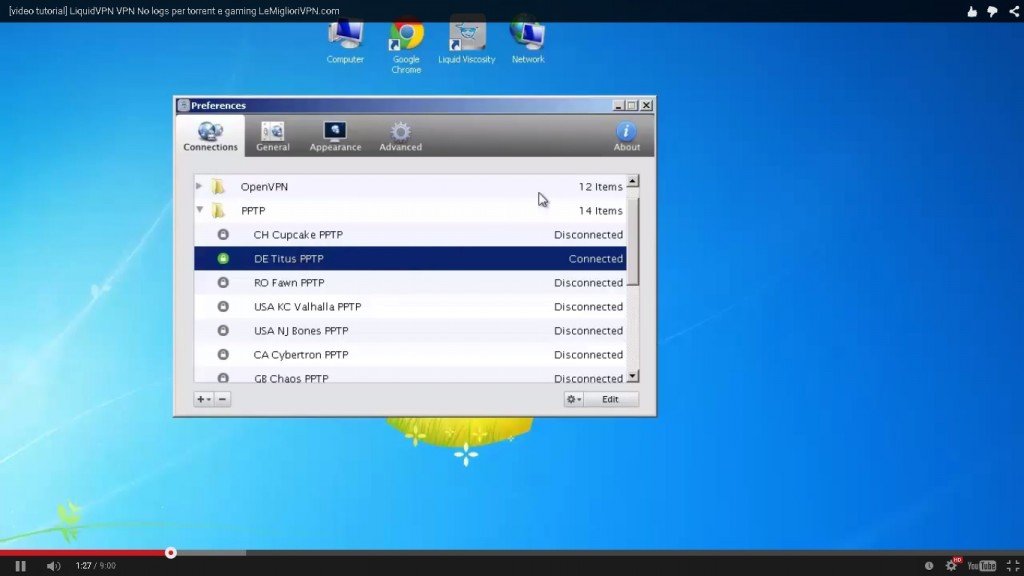The height and width of the screenshot is (576, 1024).
Task: Click the '12 Items' count text
Action: click(600, 187)
